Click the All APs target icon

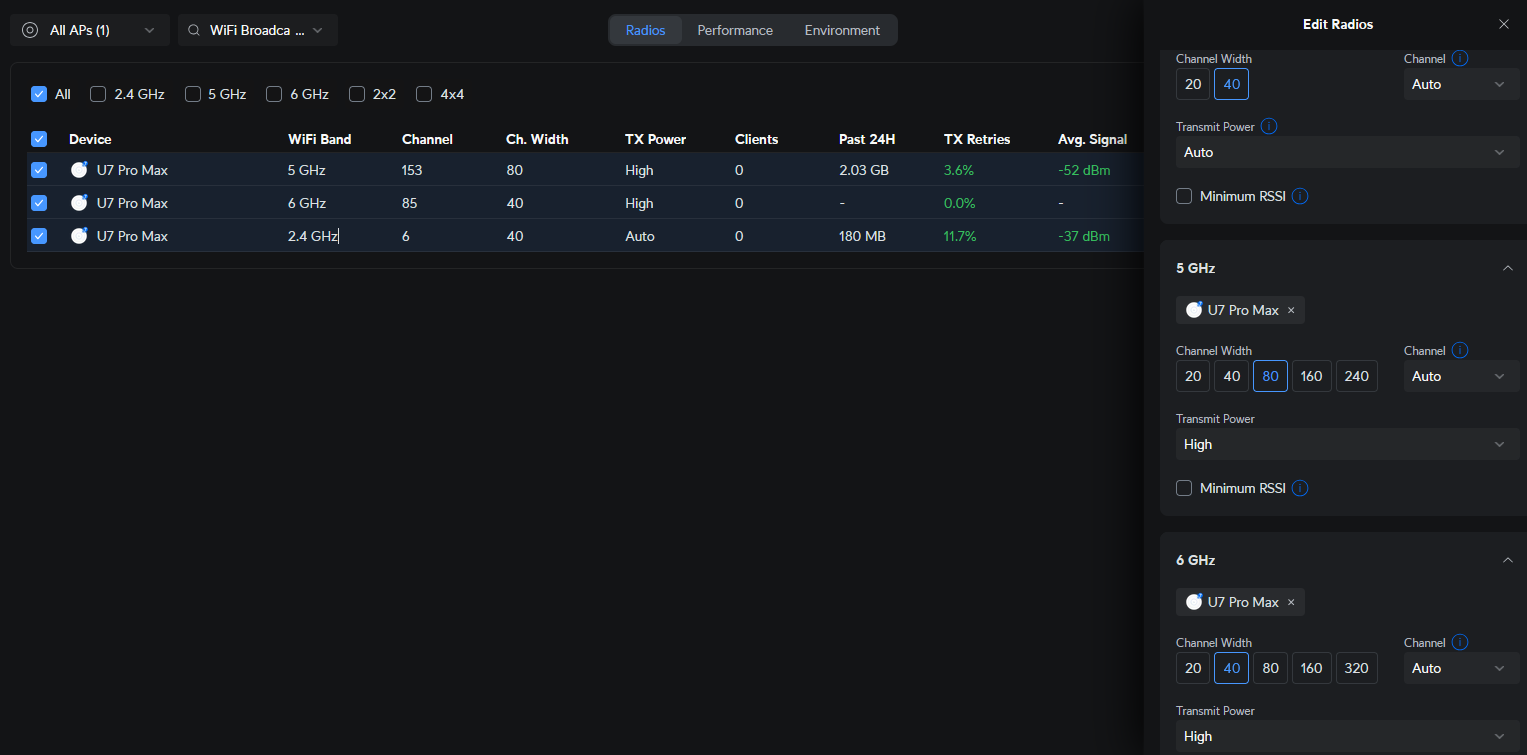tap(30, 30)
